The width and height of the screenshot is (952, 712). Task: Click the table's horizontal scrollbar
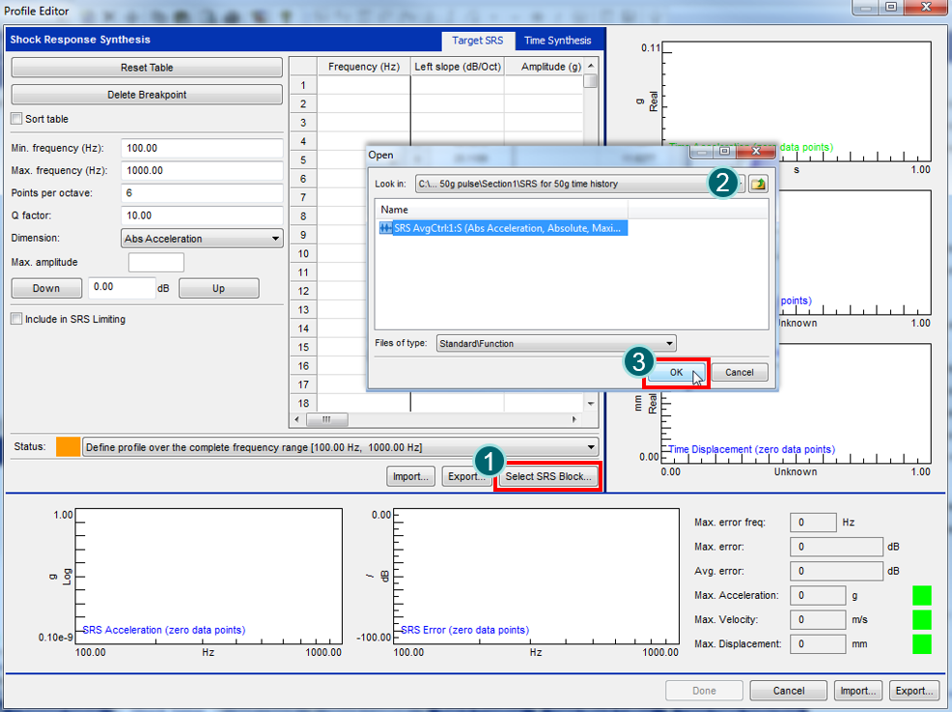pyautogui.click(x=440, y=420)
